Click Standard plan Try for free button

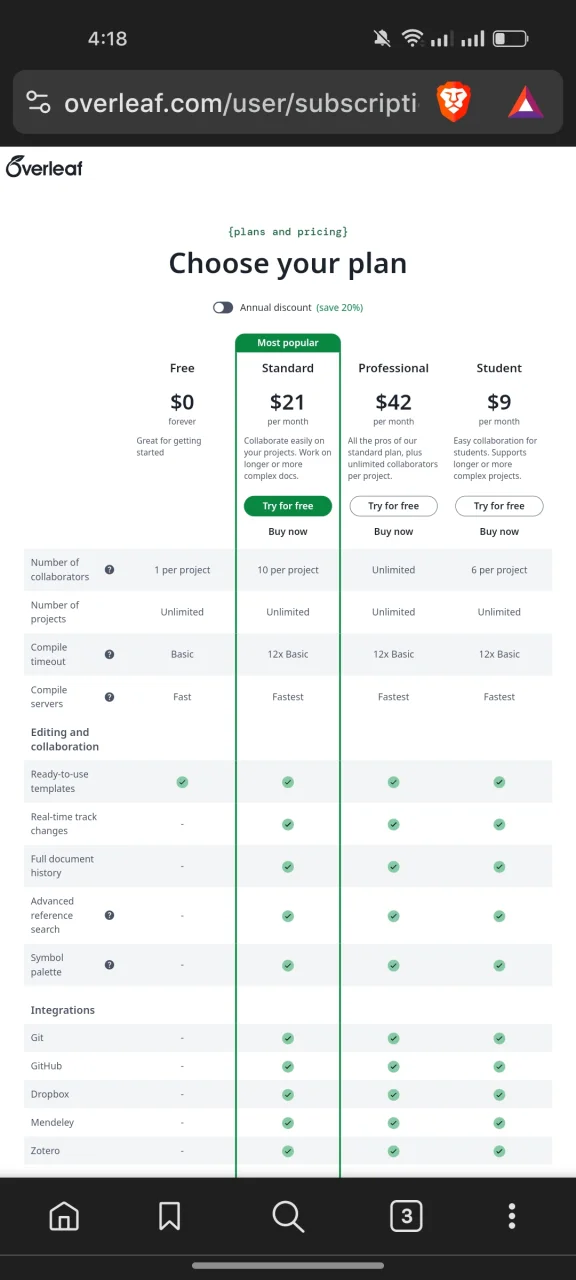(x=288, y=506)
